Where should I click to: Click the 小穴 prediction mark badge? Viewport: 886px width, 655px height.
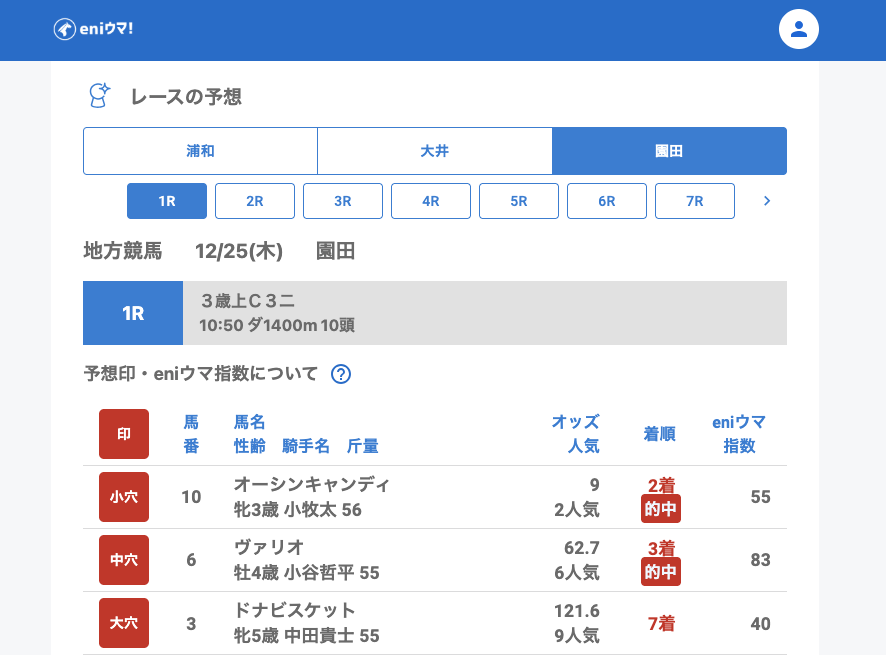[124, 497]
